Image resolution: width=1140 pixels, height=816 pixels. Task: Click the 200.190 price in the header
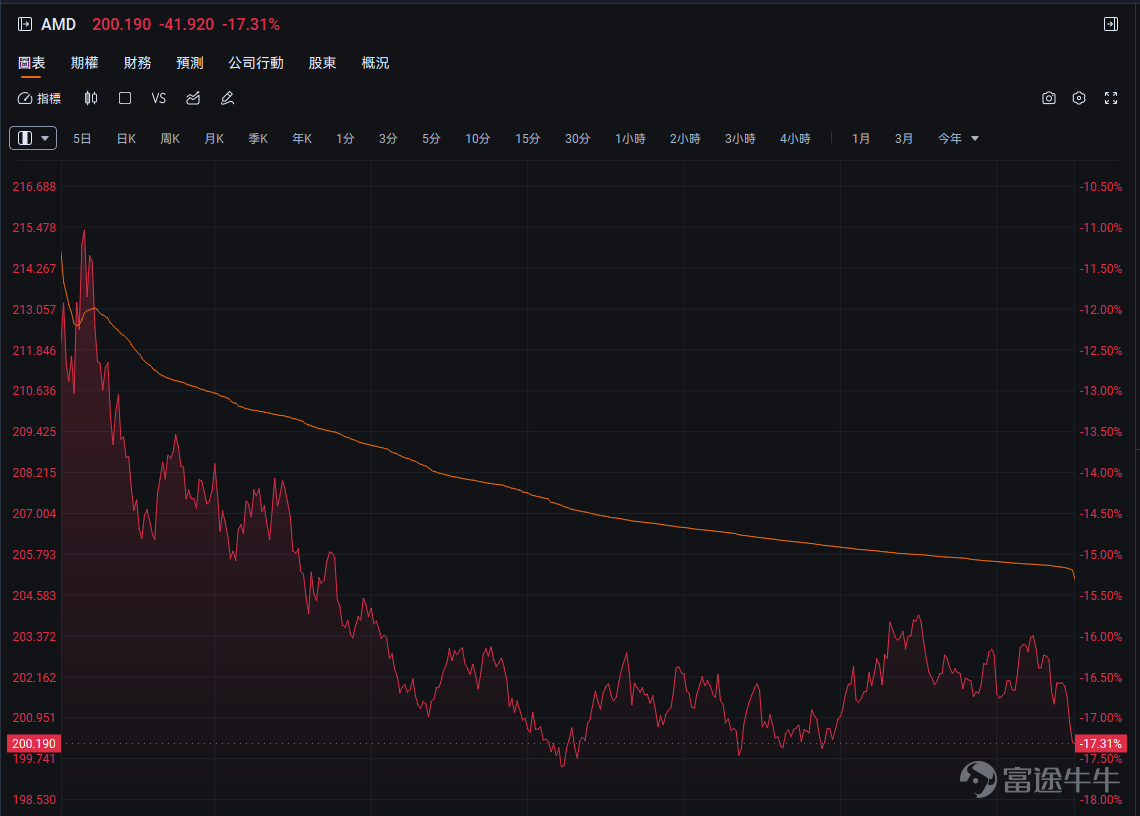coord(121,24)
